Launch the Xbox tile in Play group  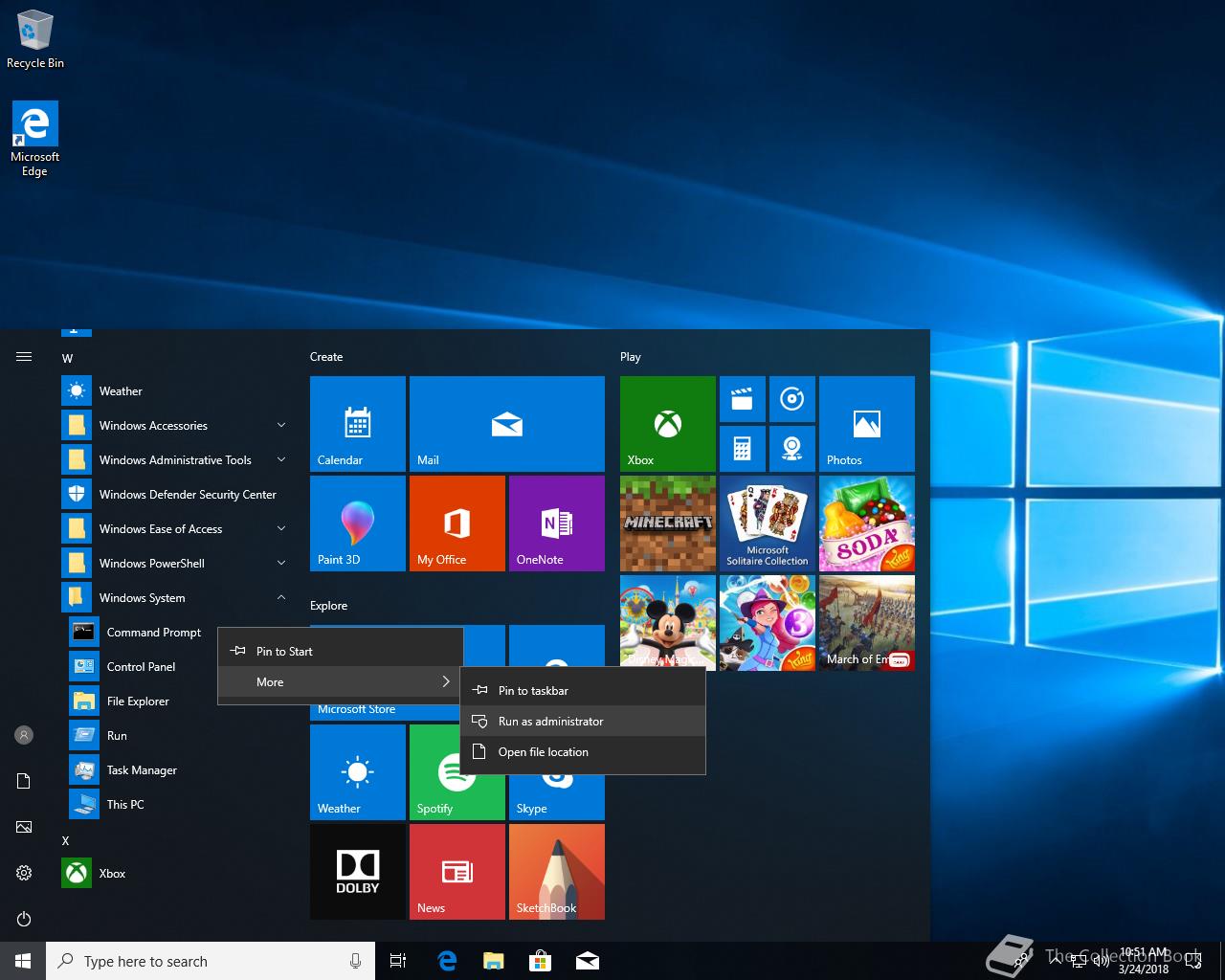tap(668, 424)
